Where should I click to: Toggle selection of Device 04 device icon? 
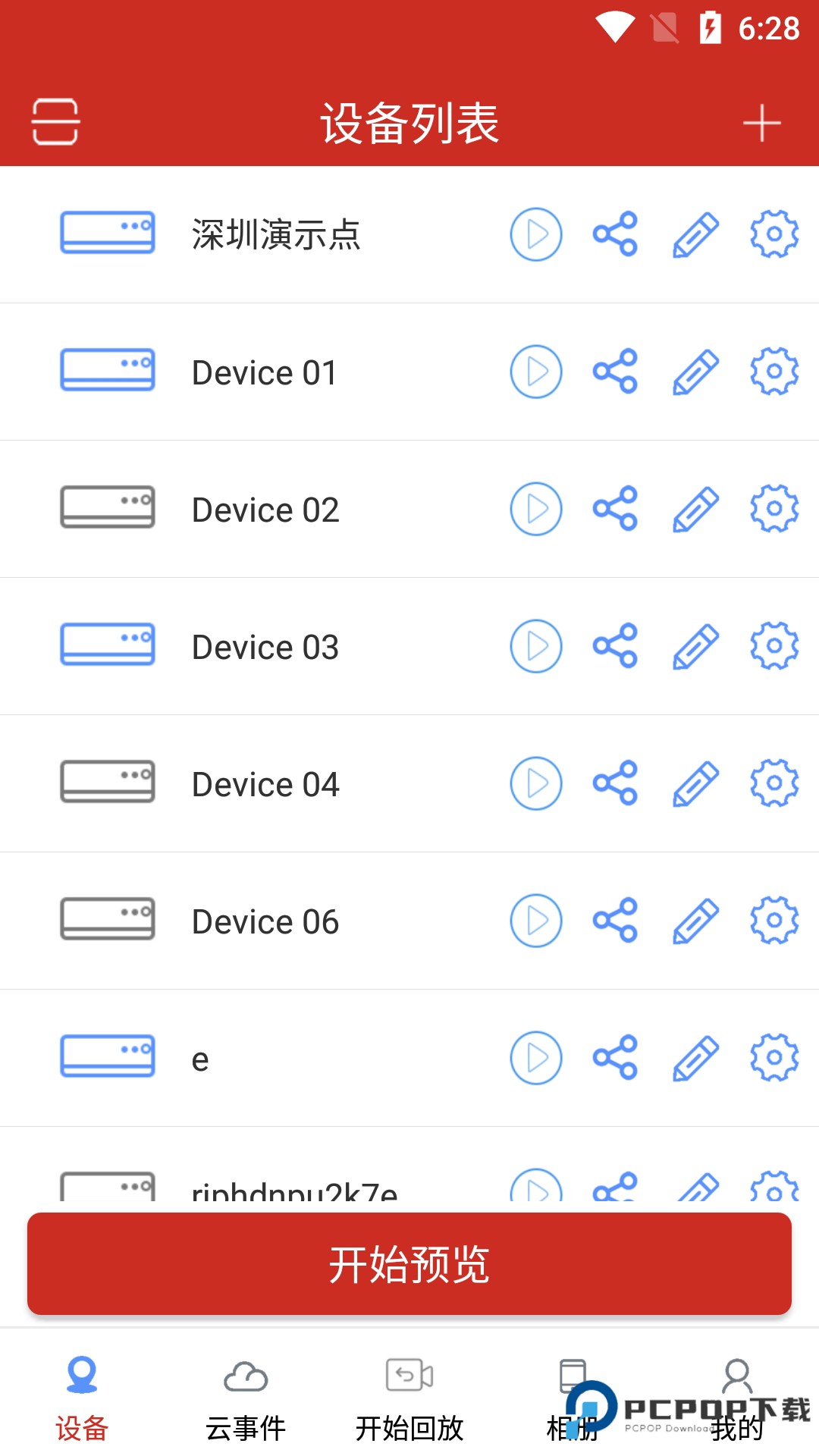pyautogui.click(x=108, y=782)
